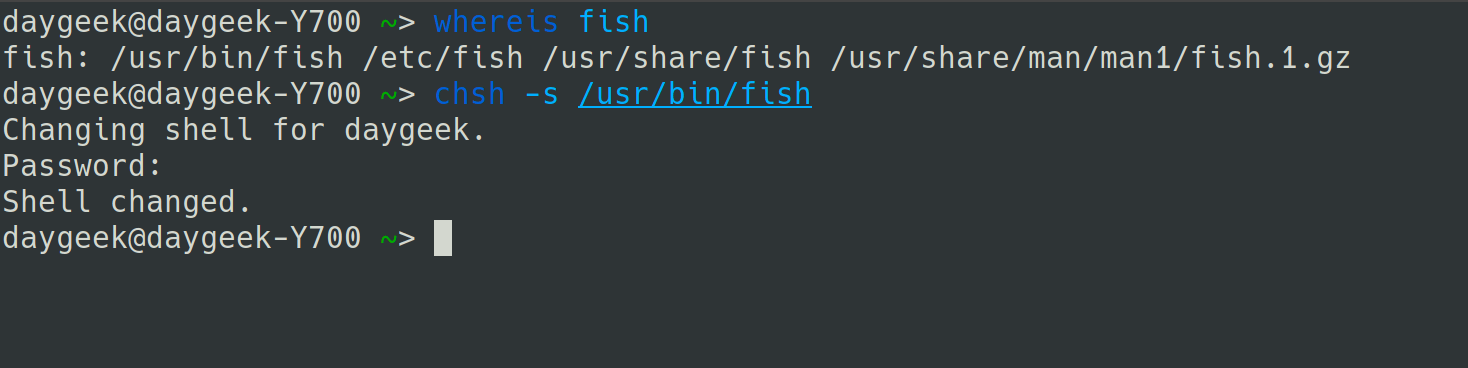Click the underlined /usr/bin/fish path argument
The width and height of the screenshot is (1468, 368).
coord(694,94)
